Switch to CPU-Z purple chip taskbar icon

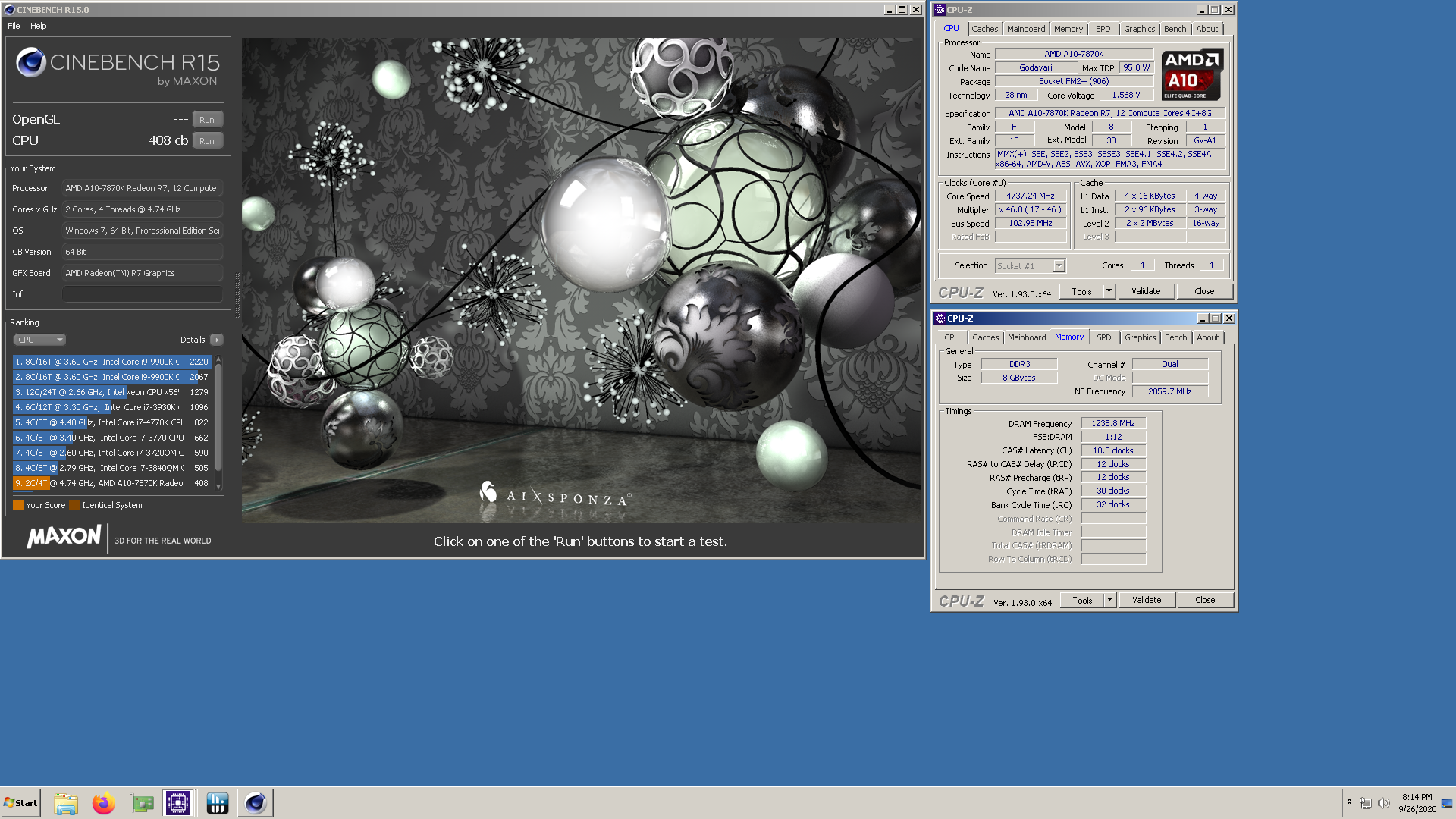178,804
